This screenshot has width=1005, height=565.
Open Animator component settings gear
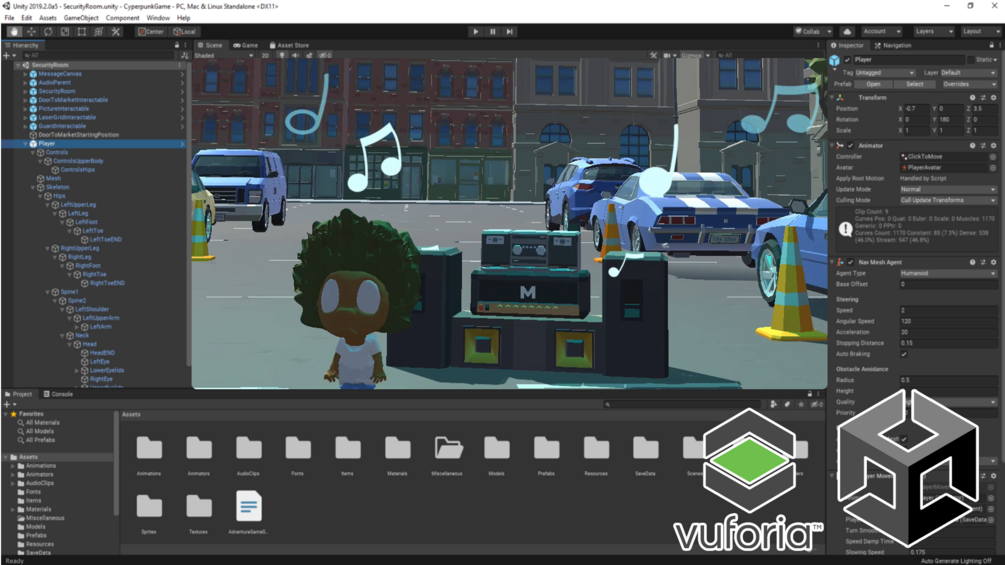(993, 145)
